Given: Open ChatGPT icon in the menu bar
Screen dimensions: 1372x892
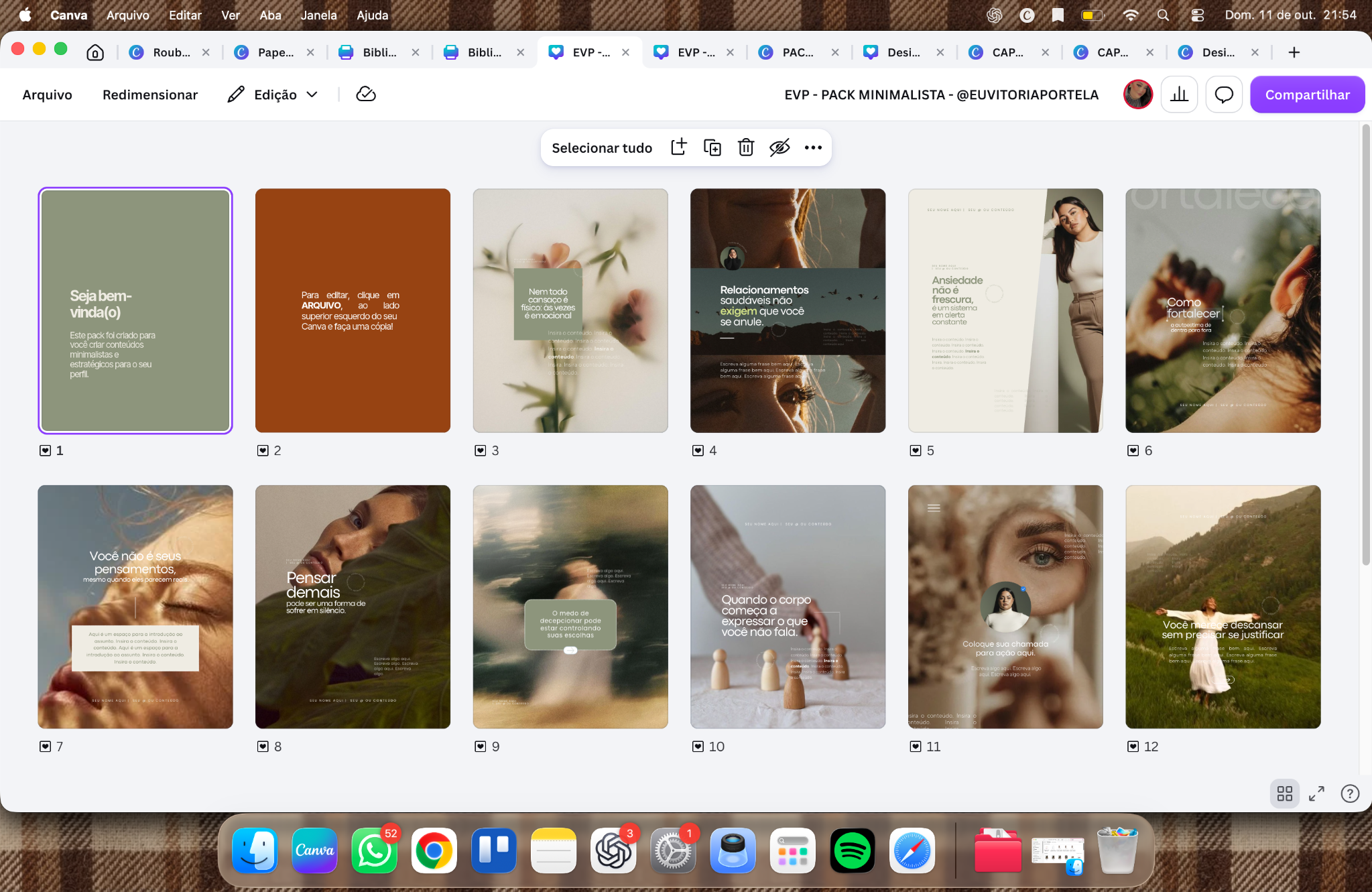Looking at the screenshot, I should click(x=995, y=15).
